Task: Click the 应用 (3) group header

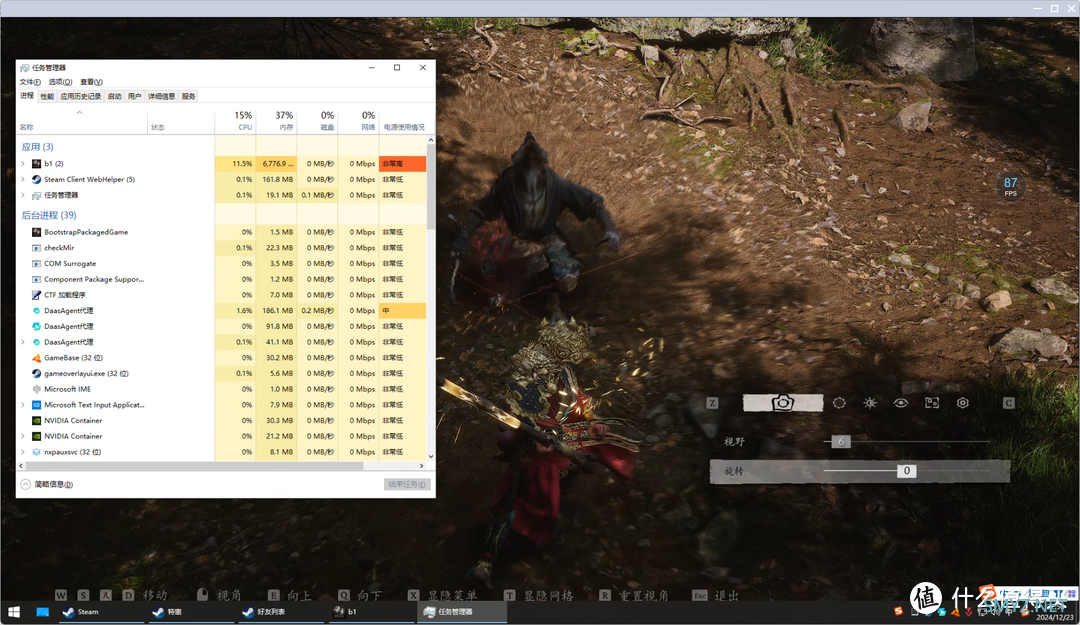Action: (37, 147)
